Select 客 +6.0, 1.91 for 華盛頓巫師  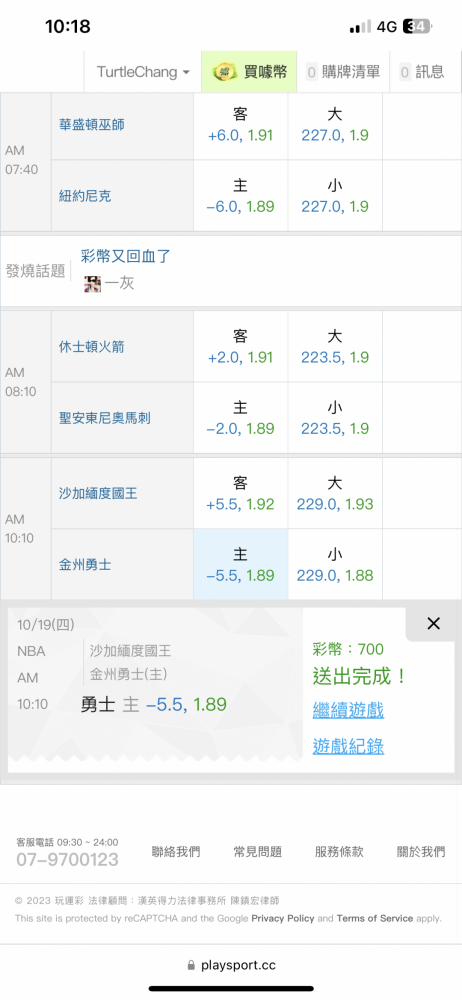pyautogui.click(x=240, y=125)
